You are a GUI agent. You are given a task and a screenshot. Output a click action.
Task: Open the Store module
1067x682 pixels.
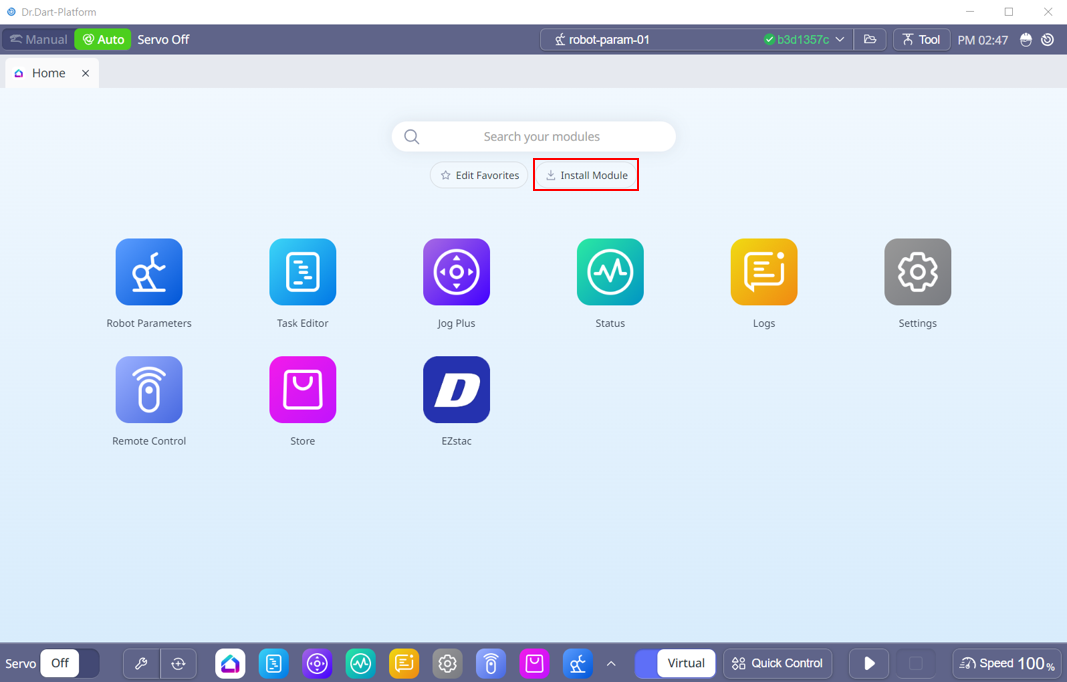click(x=302, y=390)
